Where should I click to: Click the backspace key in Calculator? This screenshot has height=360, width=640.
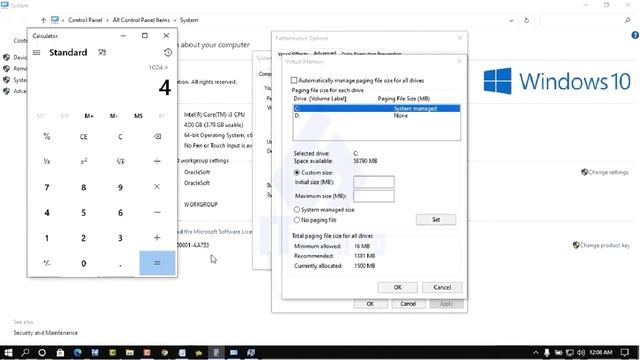tap(157, 137)
